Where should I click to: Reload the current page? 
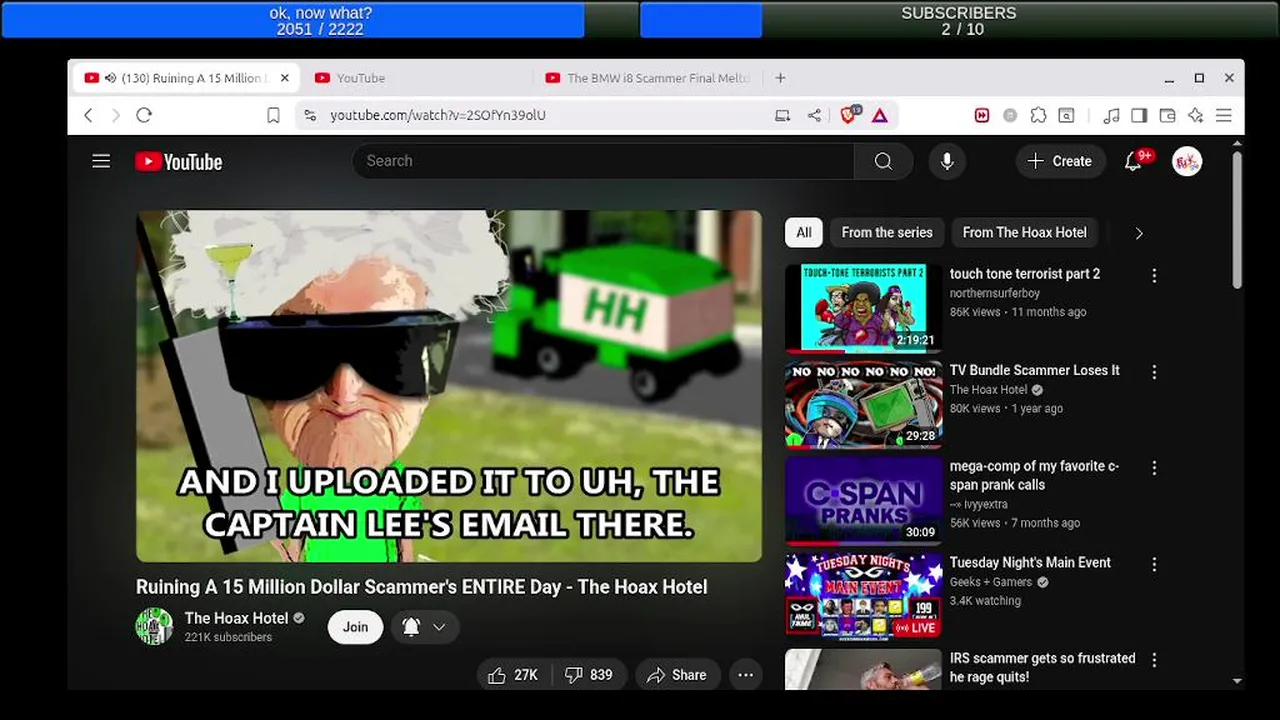(144, 115)
